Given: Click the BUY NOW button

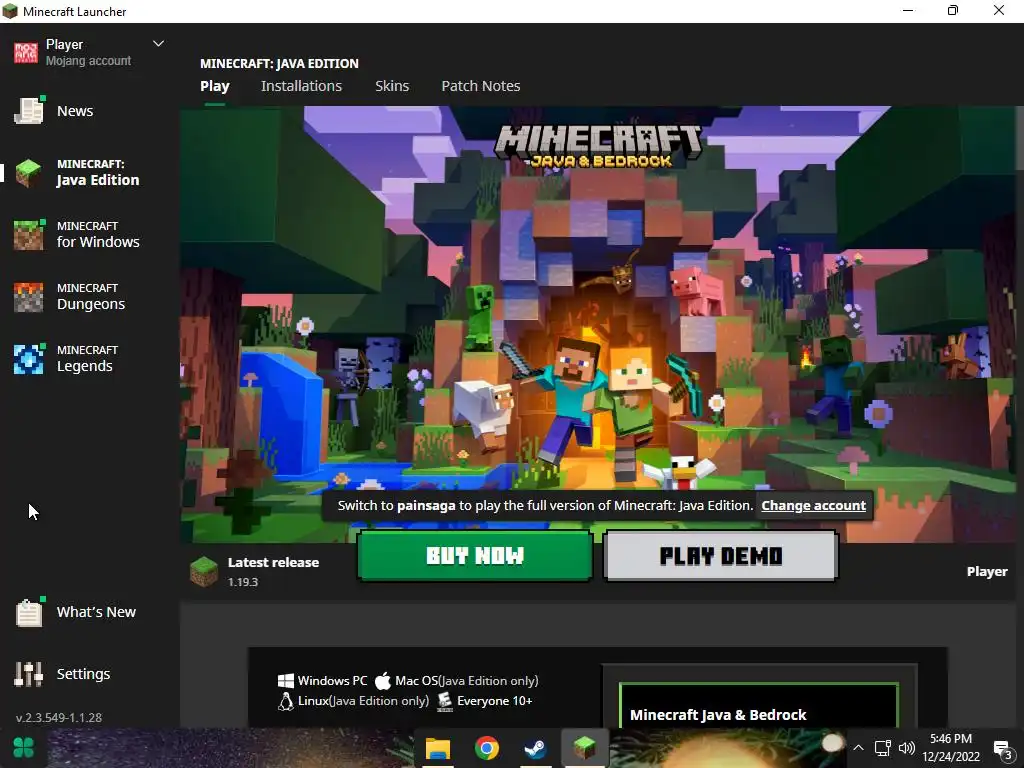Looking at the screenshot, I should [x=475, y=555].
